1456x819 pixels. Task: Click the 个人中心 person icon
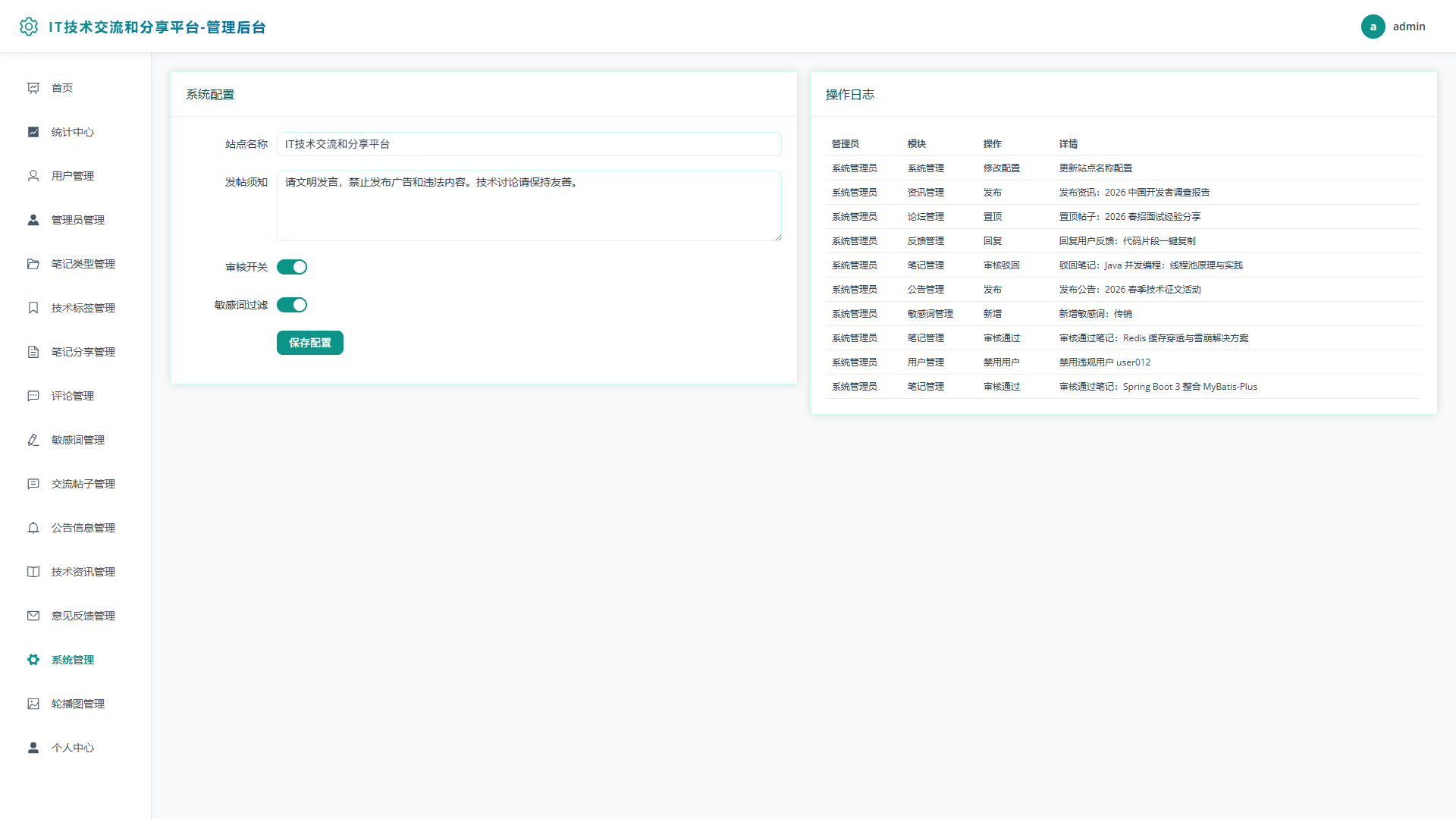point(33,748)
